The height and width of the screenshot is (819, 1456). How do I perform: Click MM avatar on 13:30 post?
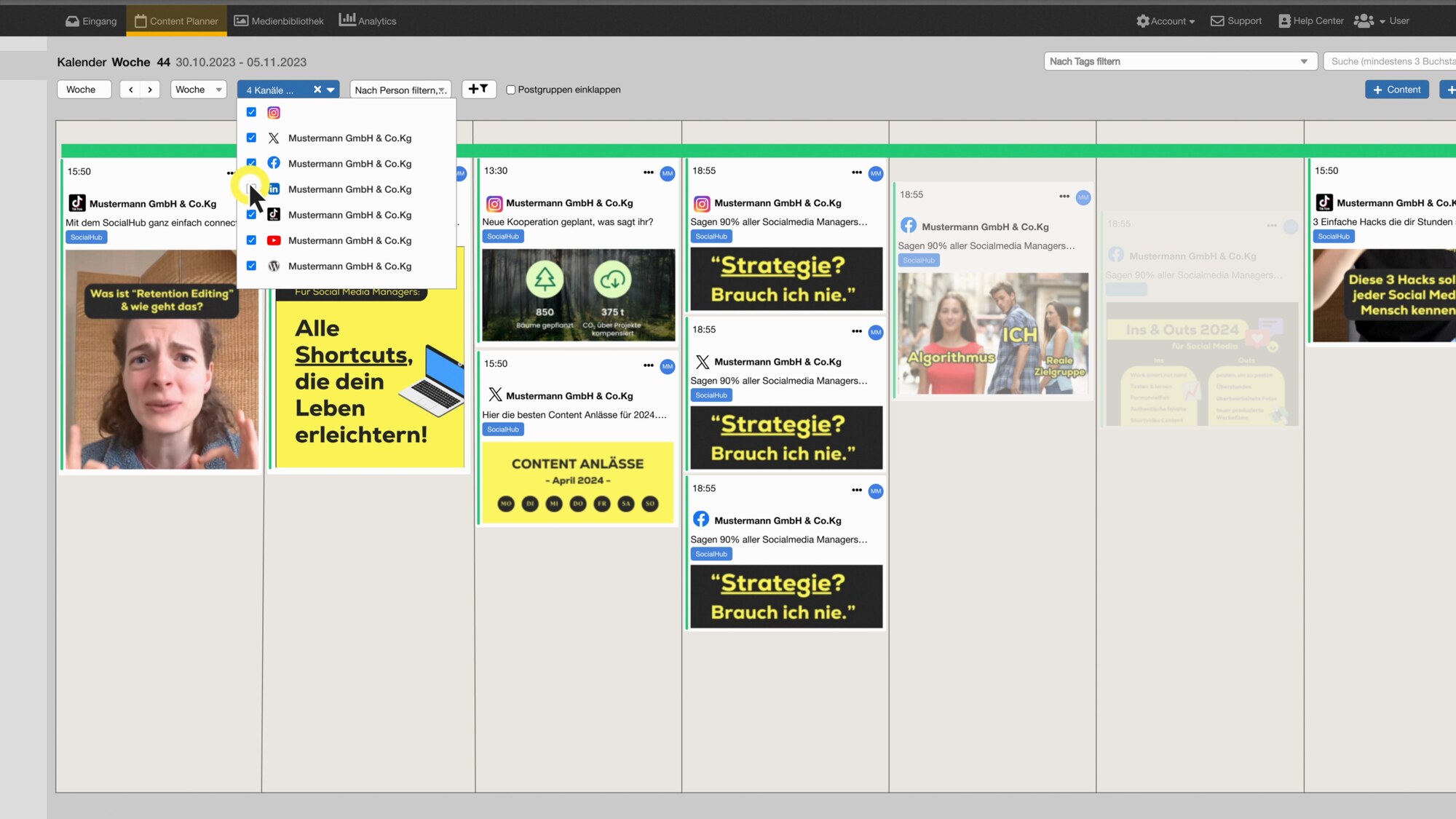coord(668,173)
